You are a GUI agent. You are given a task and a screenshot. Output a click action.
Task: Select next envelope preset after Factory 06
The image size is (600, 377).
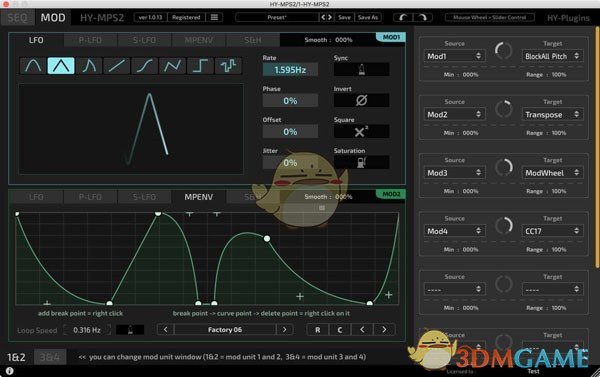click(284, 330)
